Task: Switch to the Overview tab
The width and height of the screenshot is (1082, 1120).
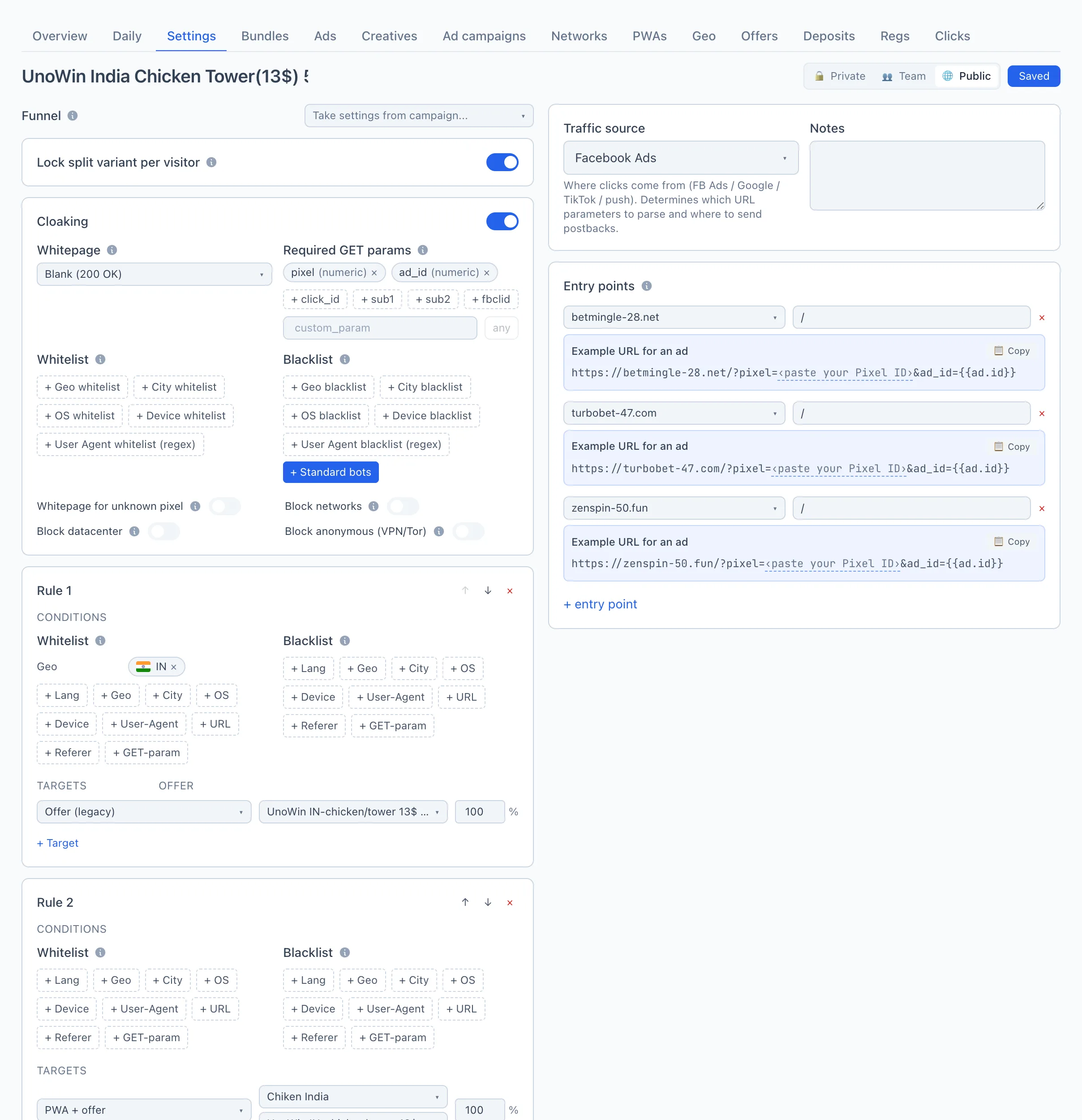Action: point(60,36)
